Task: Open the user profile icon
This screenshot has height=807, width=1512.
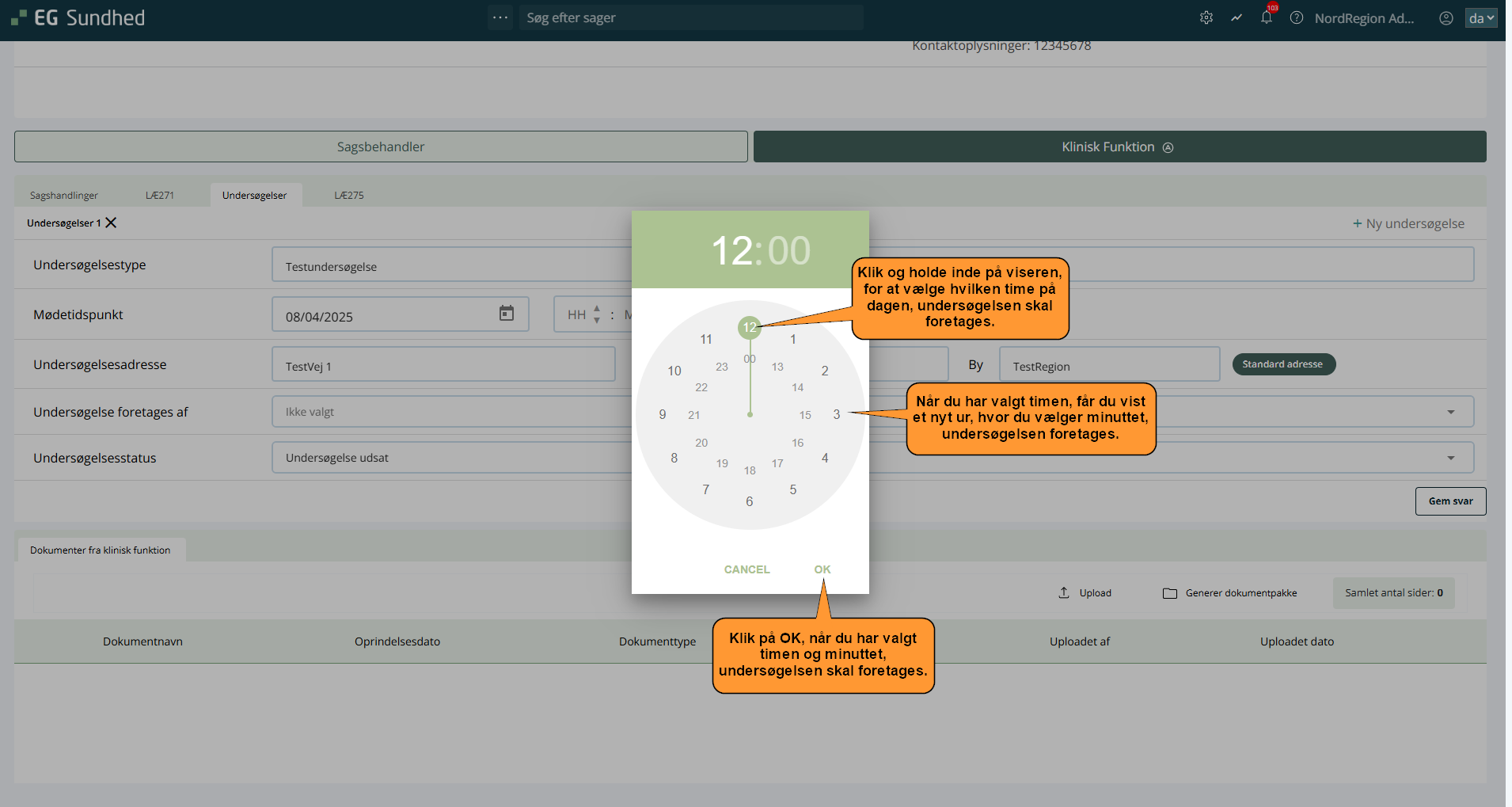Action: coord(1446,17)
